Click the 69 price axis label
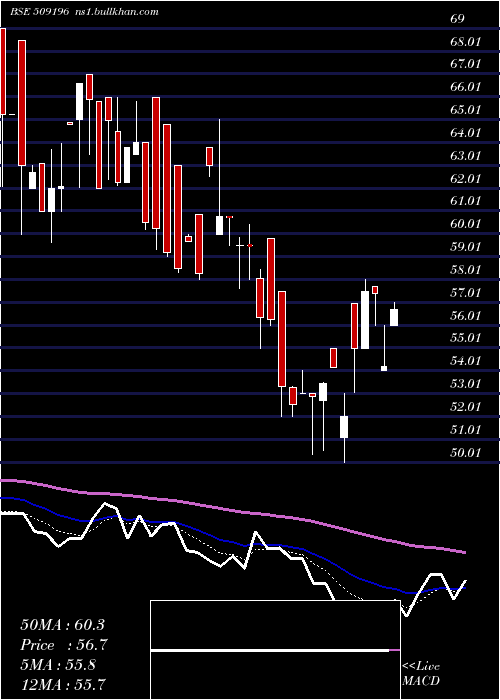The height and width of the screenshot is (700, 500). 458,19
